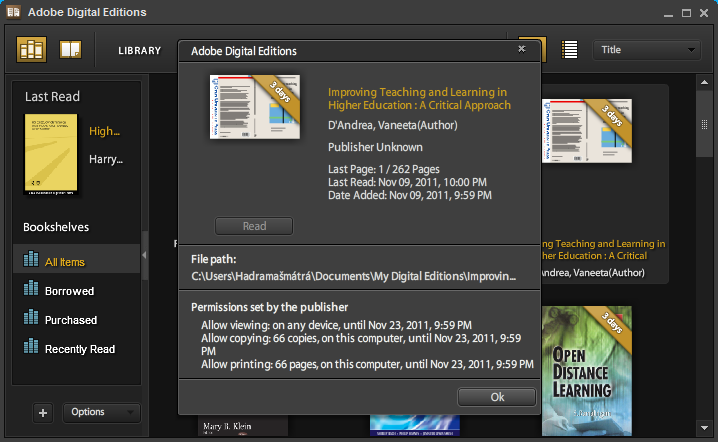Click the 'Date Added' line in dialog
This screenshot has width=718, height=442.
tap(410, 195)
